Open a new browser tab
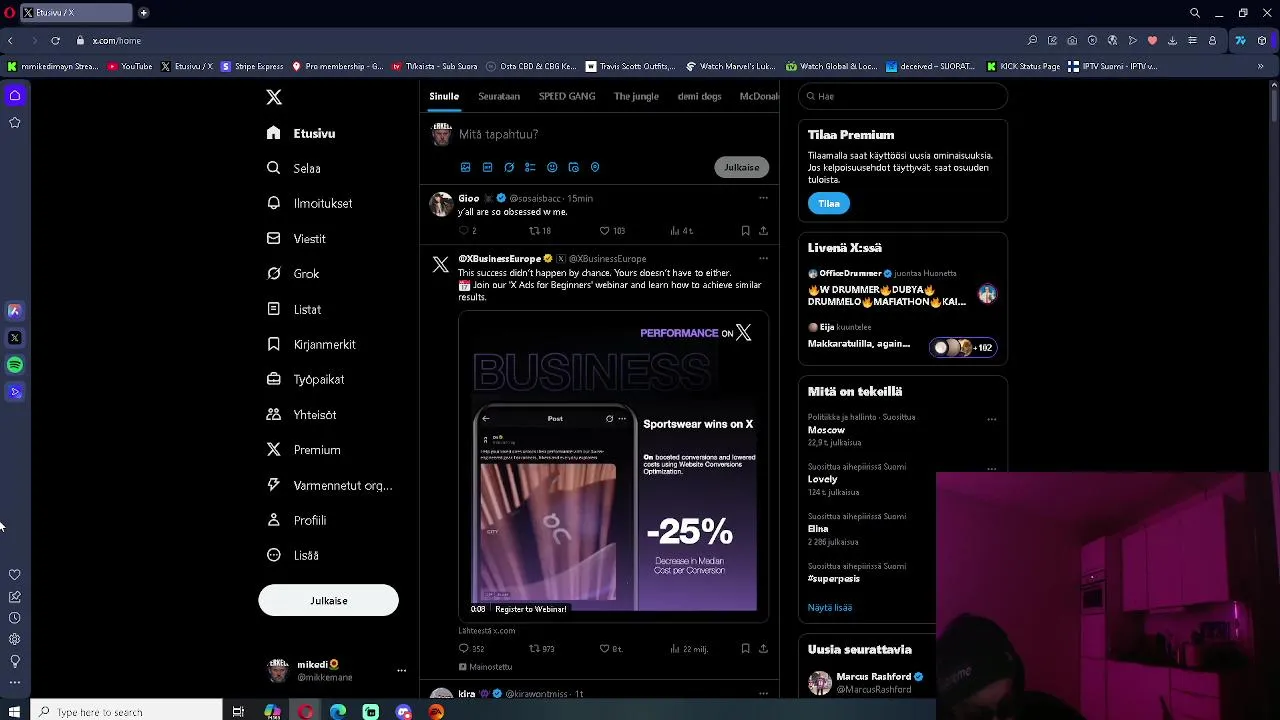The height and width of the screenshot is (720, 1280). pos(144,13)
